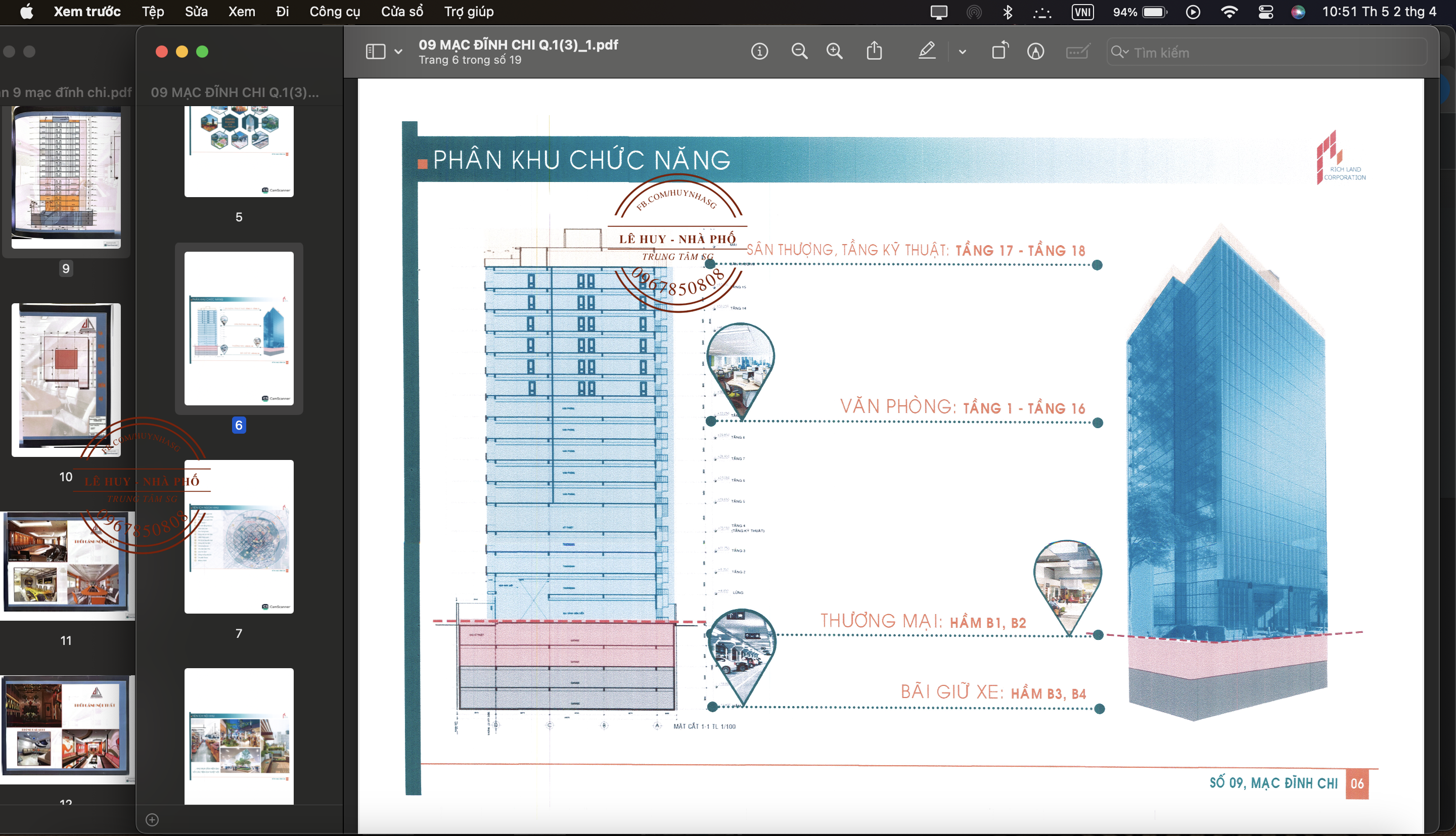Open the Control Center in the menu bar
1456x836 pixels.
[x=1265, y=12]
